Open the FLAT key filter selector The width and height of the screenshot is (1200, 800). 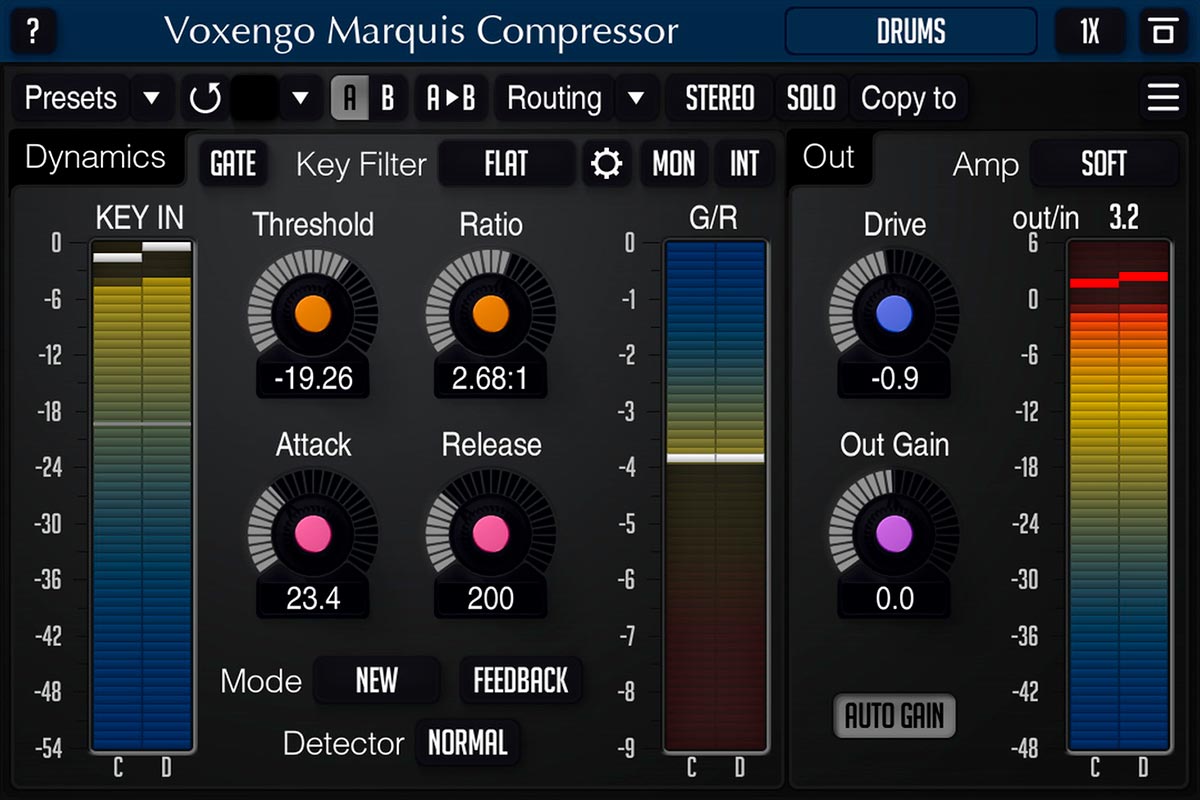pos(507,163)
